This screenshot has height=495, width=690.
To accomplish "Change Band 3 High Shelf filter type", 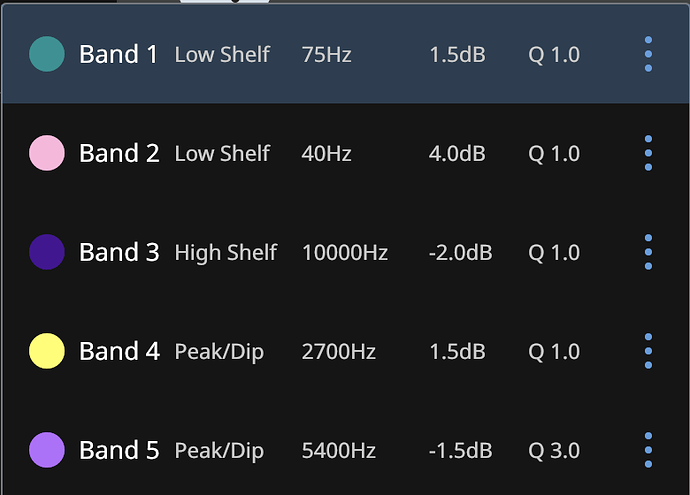I will [x=225, y=252].
